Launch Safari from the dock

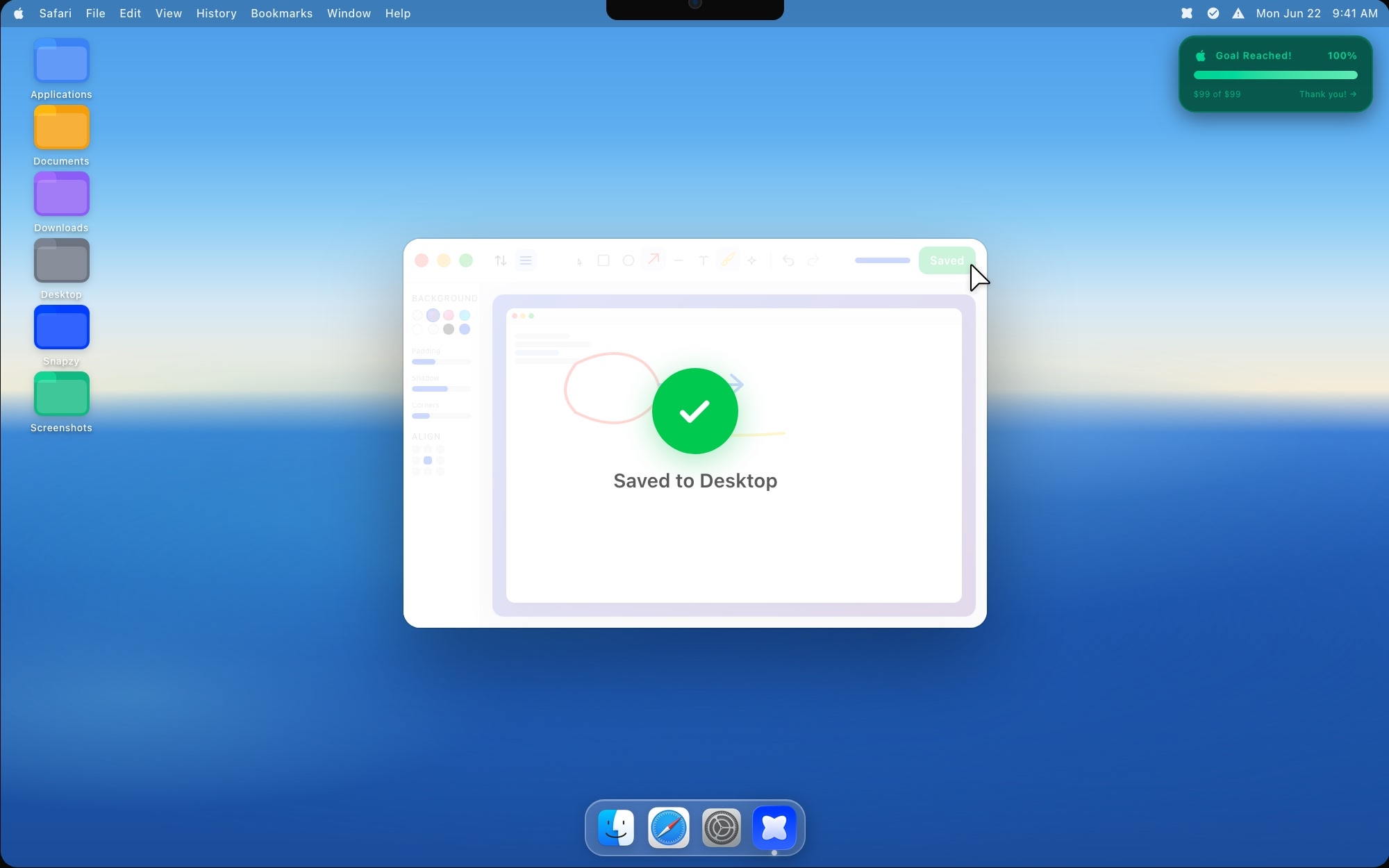tap(669, 828)
